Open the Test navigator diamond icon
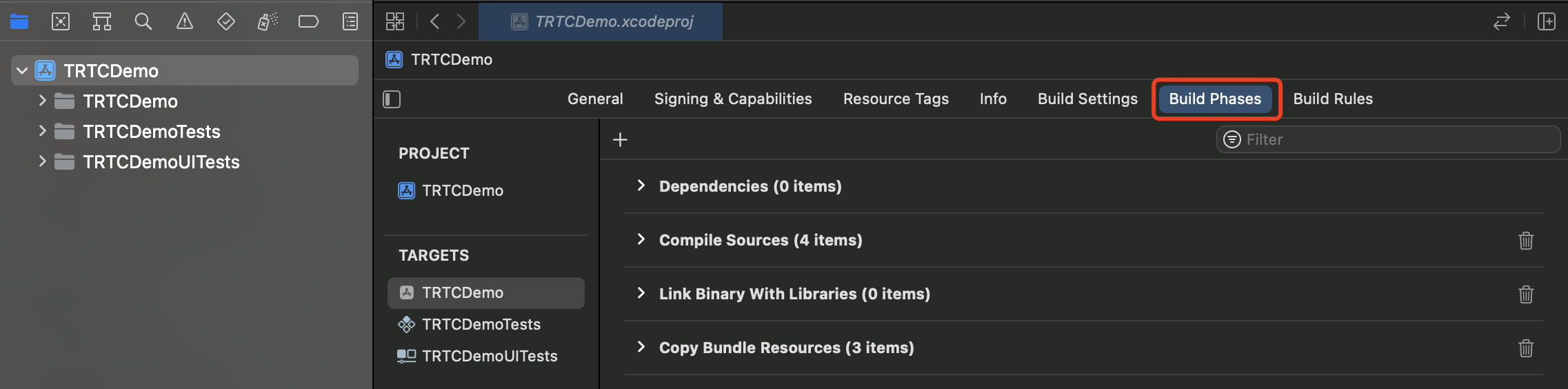This screenshot has width=1568, height=389. point(225,22)
